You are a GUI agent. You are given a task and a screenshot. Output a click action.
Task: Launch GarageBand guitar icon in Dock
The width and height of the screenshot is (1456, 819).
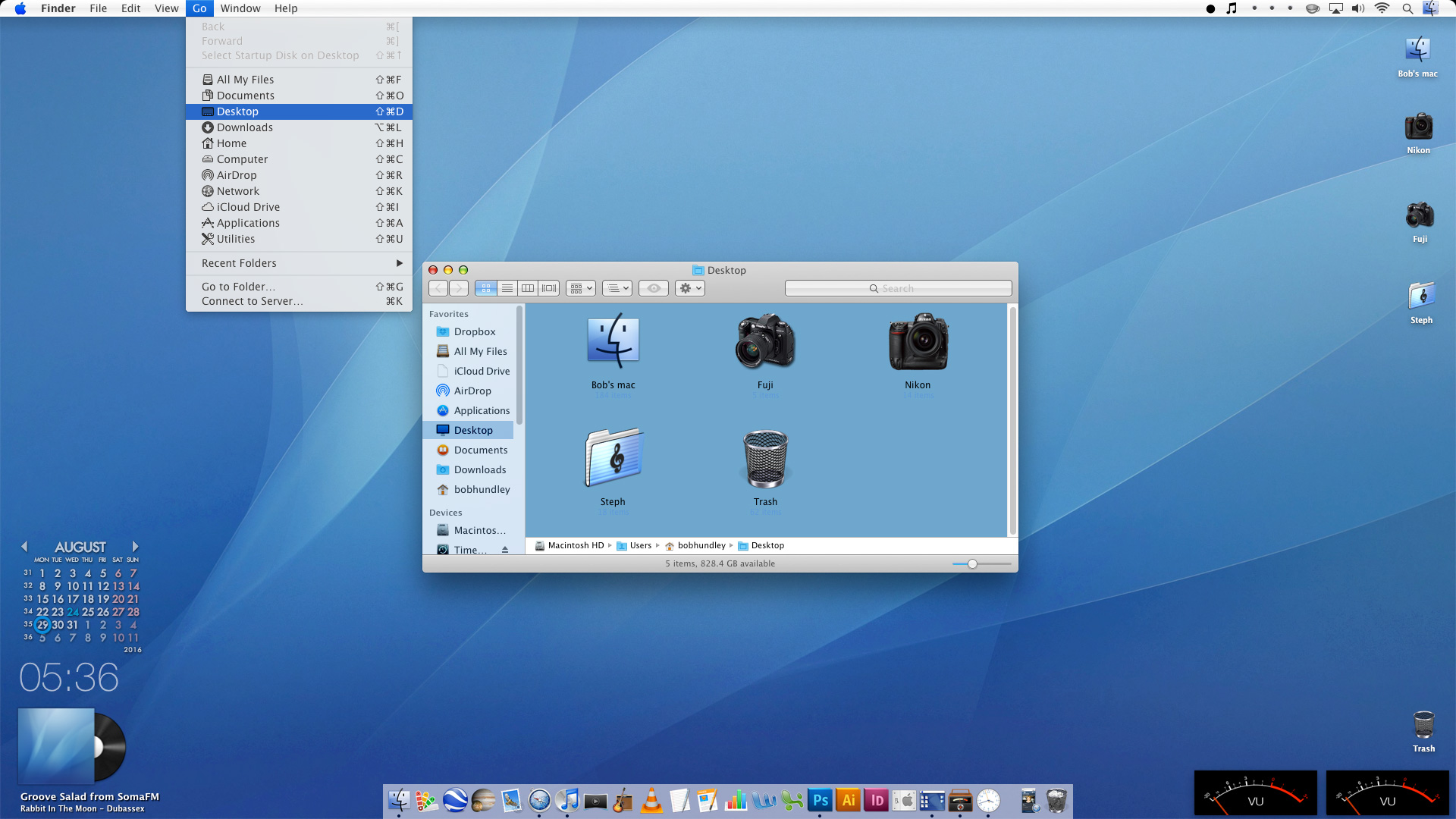point(623,800)
